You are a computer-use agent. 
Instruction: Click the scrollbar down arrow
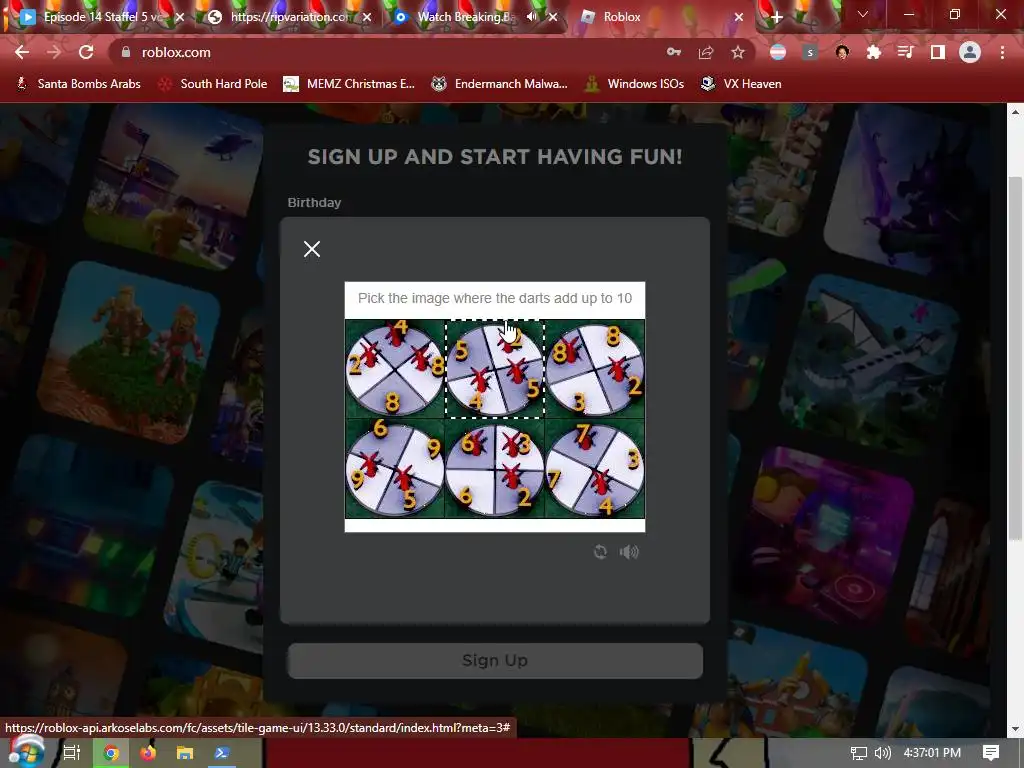click(1014, 729)
